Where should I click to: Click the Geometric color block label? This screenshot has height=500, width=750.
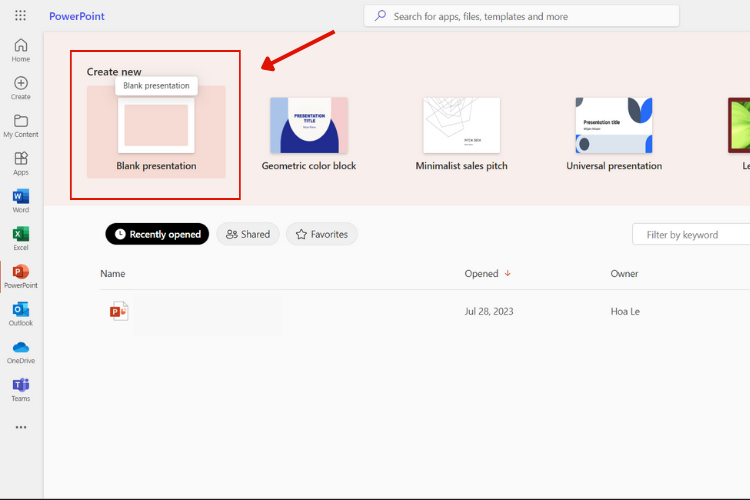(x=309, y=166)
